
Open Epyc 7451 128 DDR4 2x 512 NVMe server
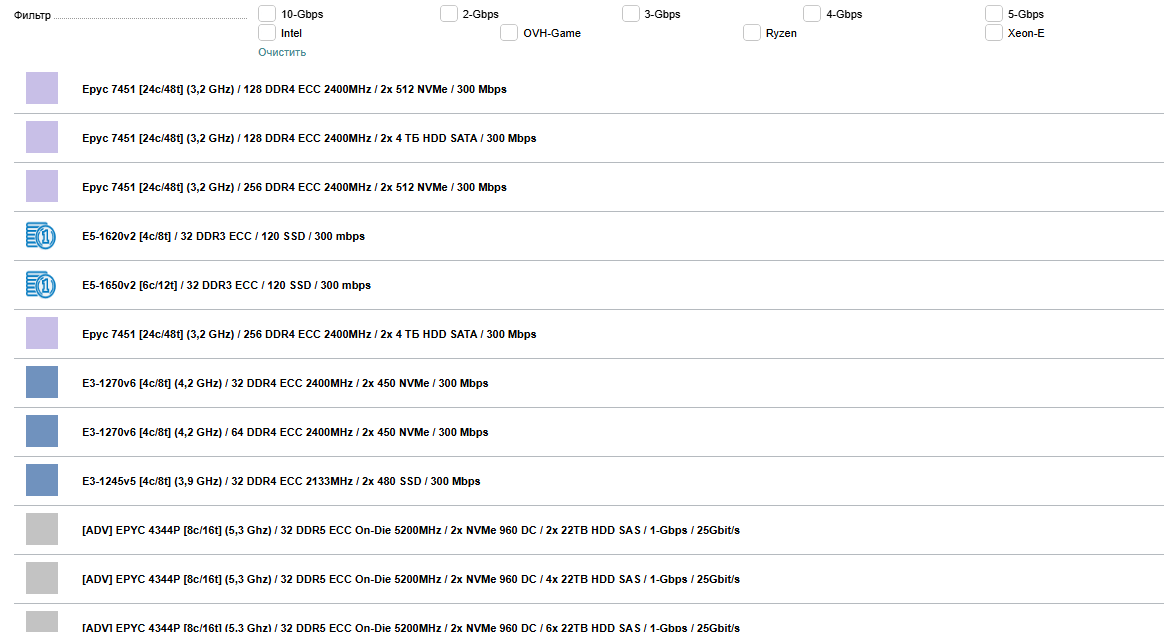tap(294, 89)
